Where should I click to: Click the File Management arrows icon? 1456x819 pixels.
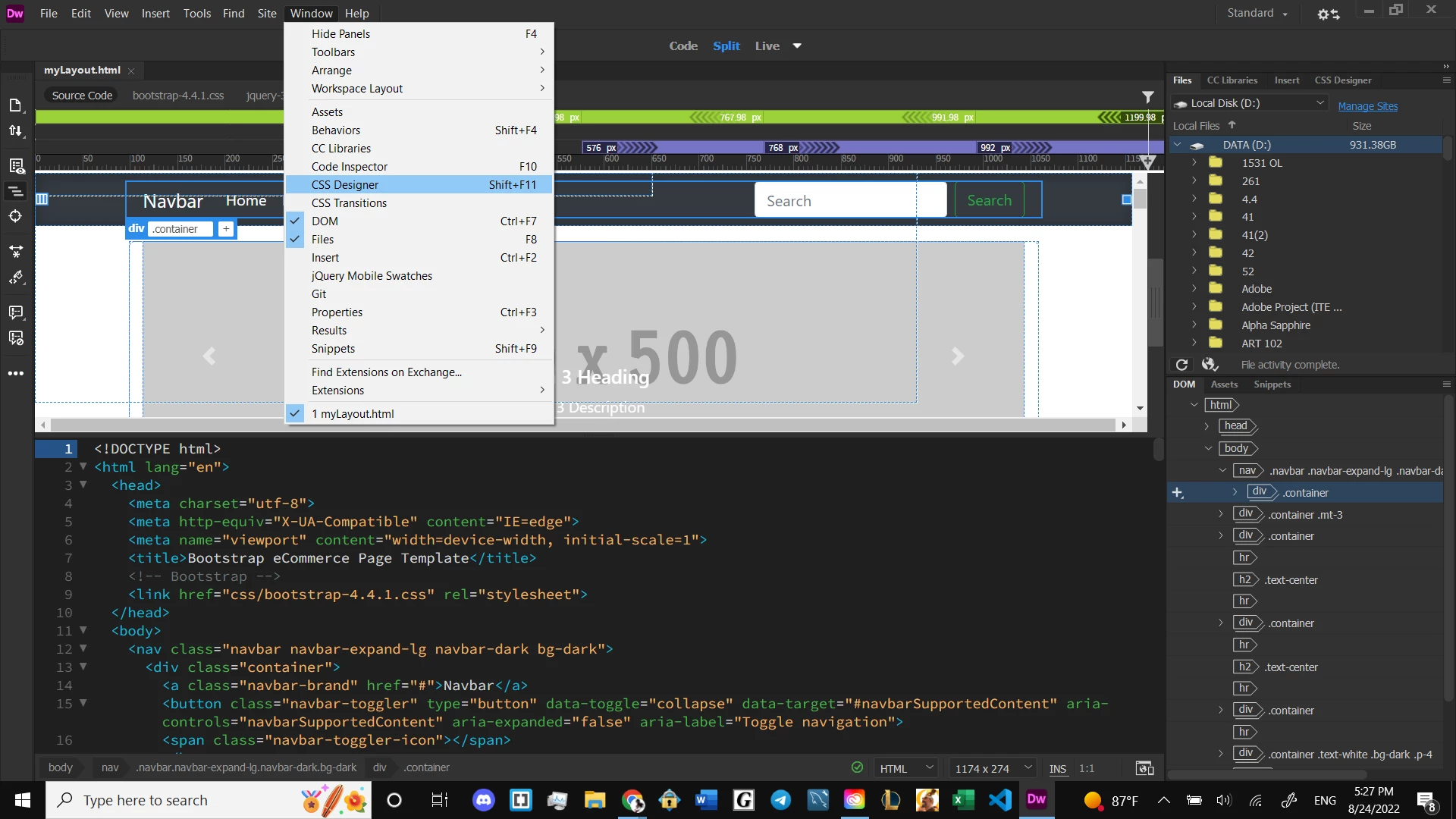pyautogui.click(x=16, y=130)
